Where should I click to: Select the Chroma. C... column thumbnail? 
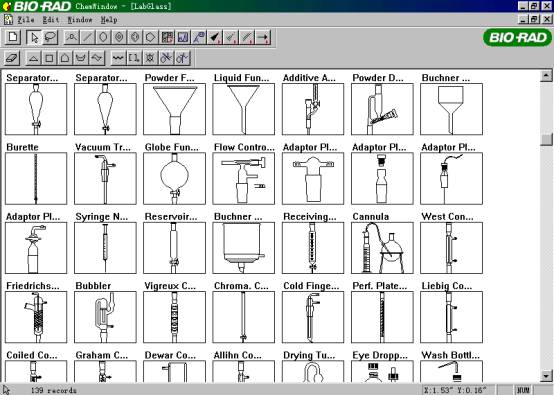243,317
